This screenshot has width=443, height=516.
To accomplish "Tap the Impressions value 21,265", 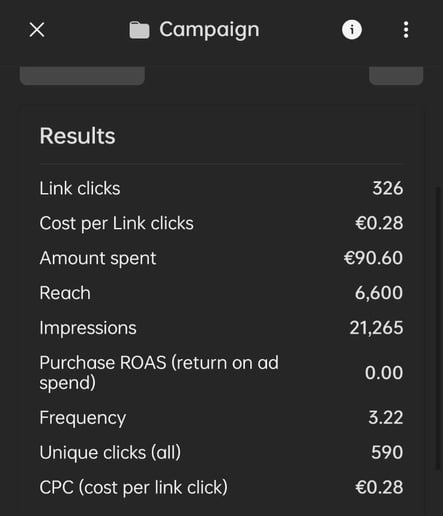I will 376,328.
